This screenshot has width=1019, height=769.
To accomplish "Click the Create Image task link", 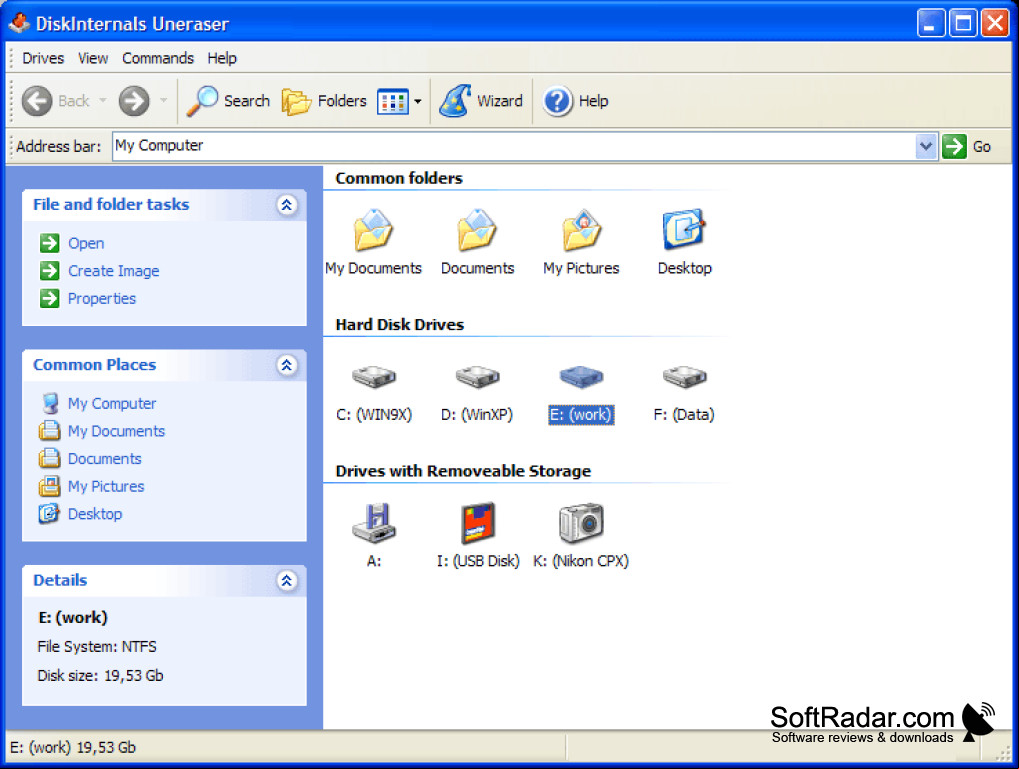I will [114, 271].
